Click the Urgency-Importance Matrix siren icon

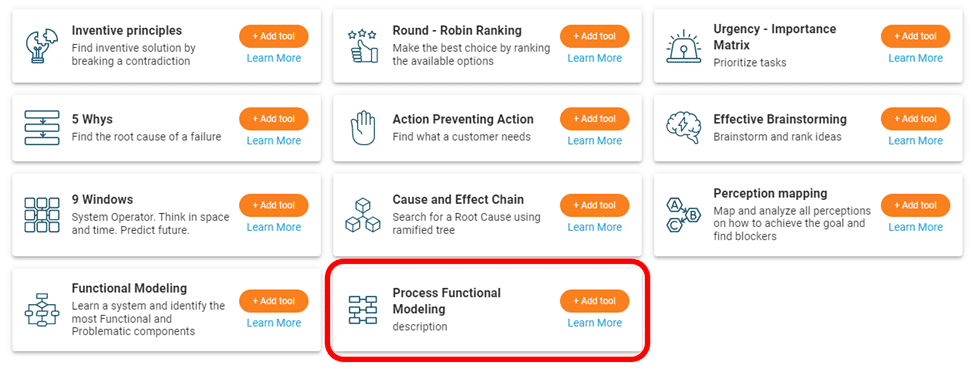(x=683, y=45)
